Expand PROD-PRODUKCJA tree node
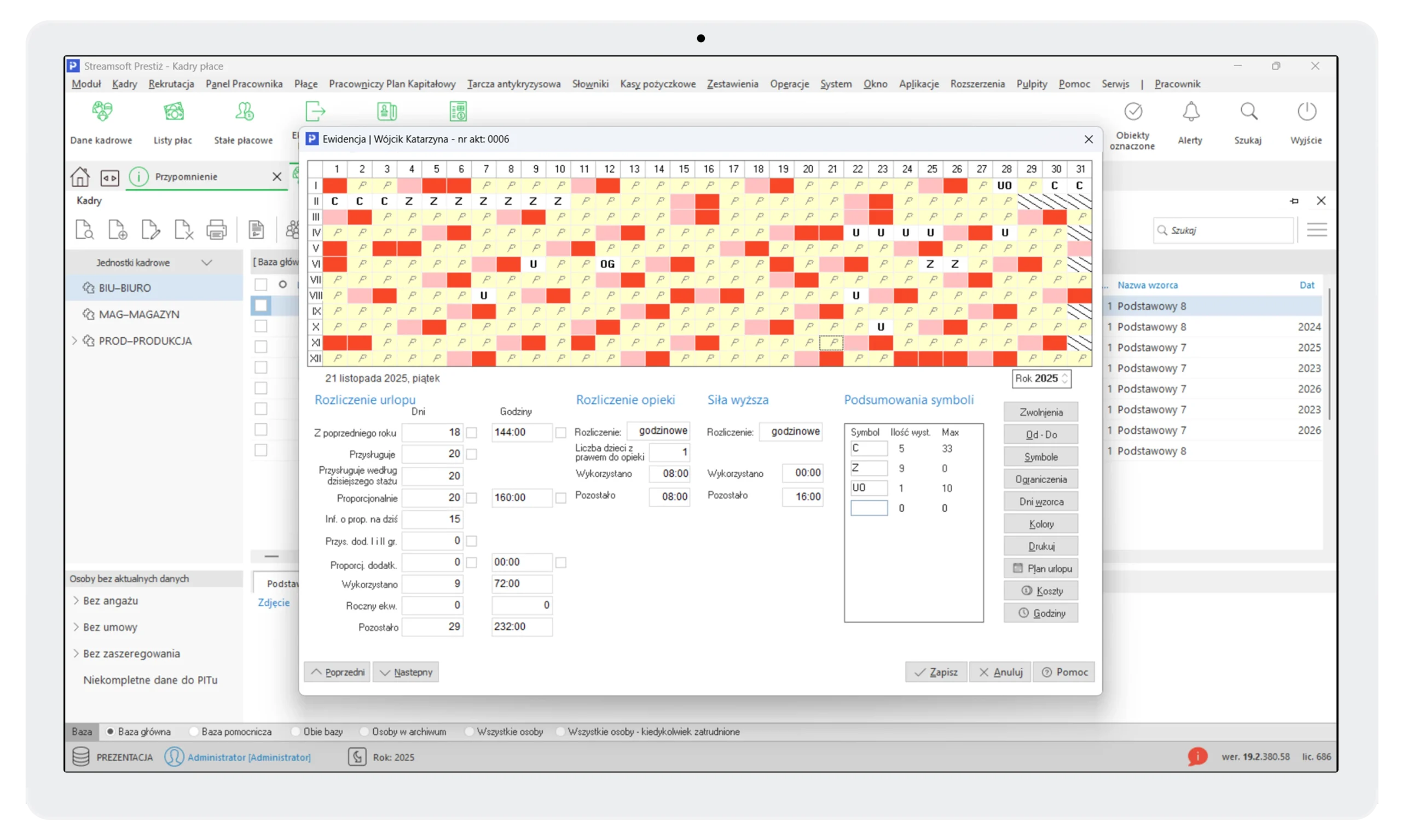Image resolution: width=1401 pixels, height=840 pixels. pos(75,341)
